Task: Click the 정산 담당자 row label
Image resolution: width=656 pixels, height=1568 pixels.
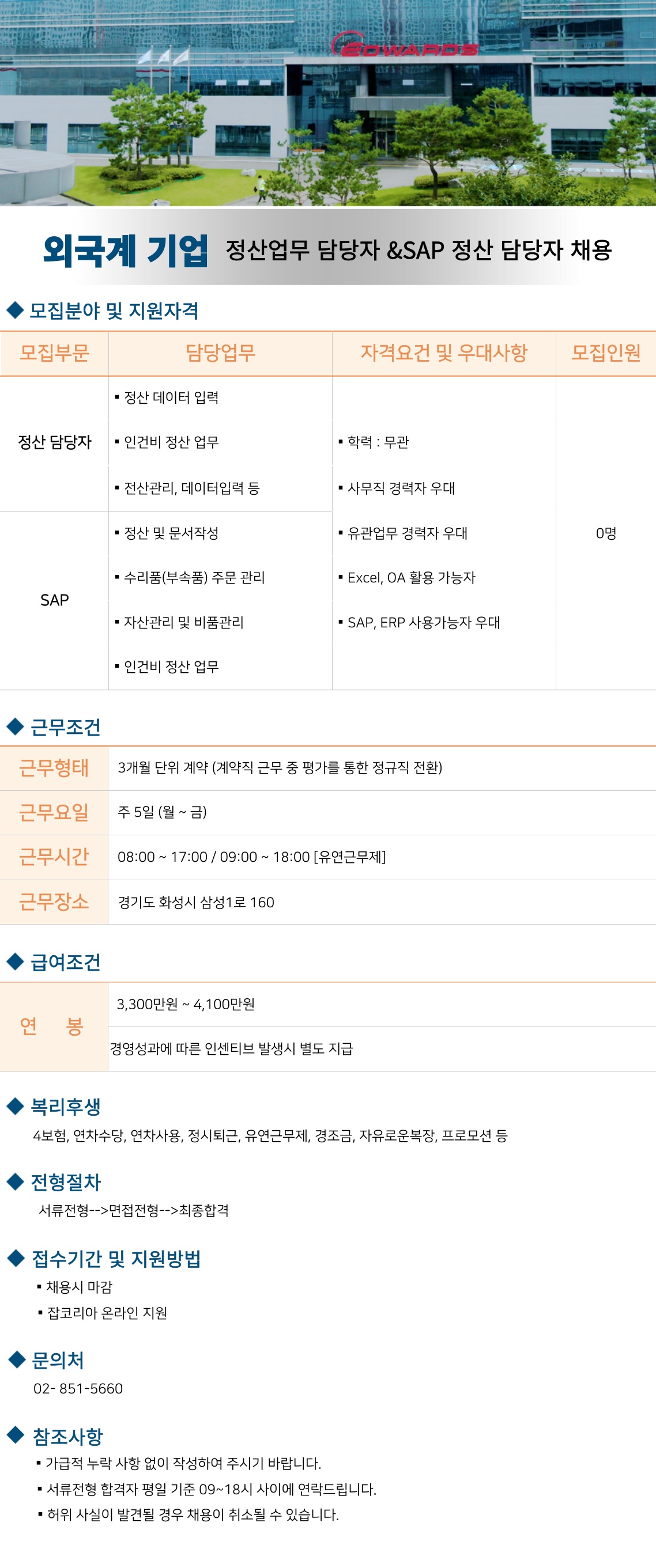Action: tap(54, 442)
